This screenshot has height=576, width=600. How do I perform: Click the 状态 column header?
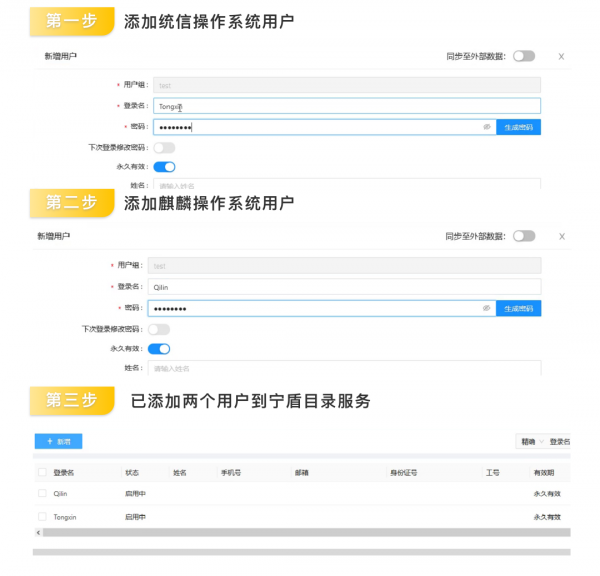132,473
